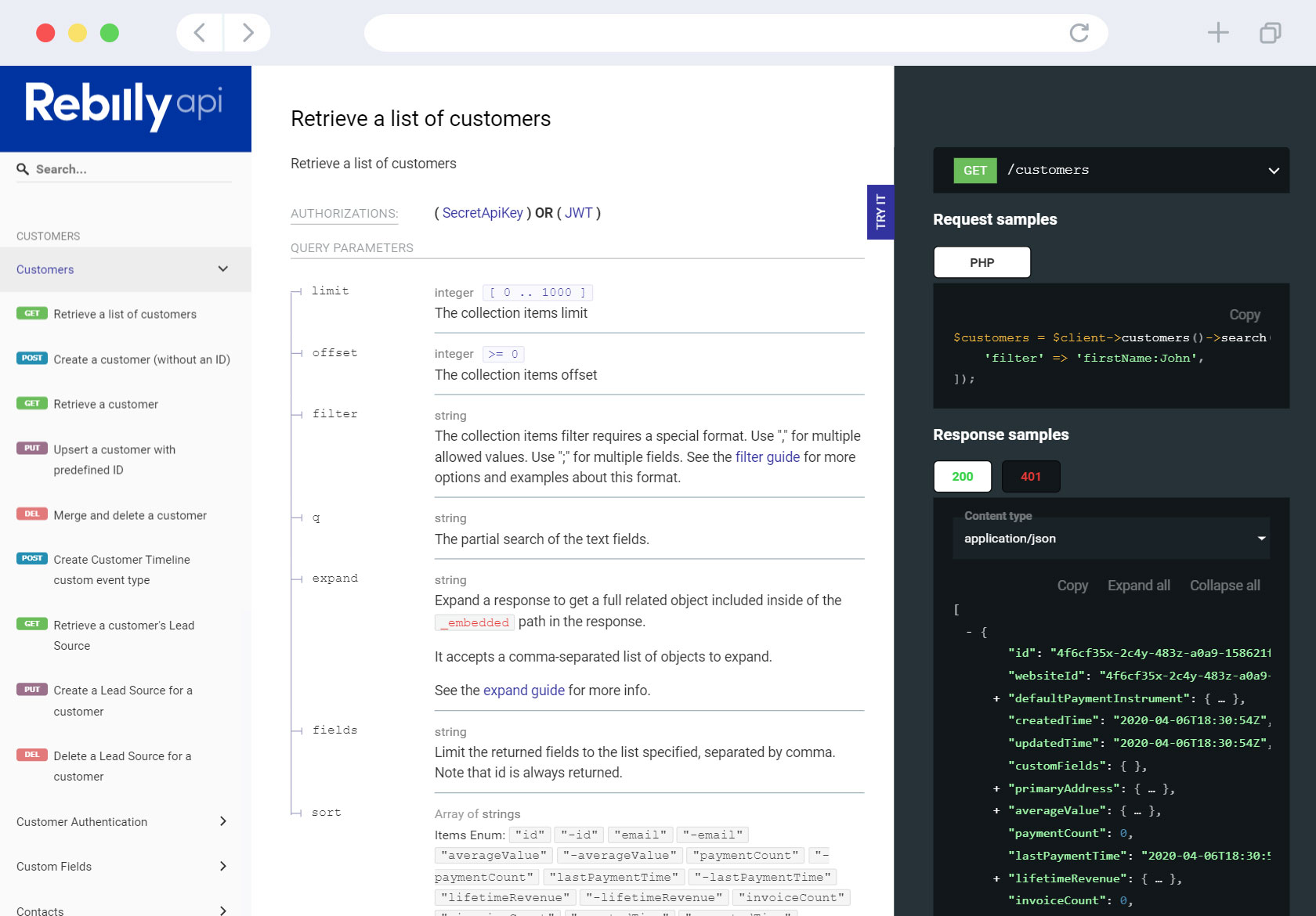Expand the Customer Authentication section

(222, 821)
